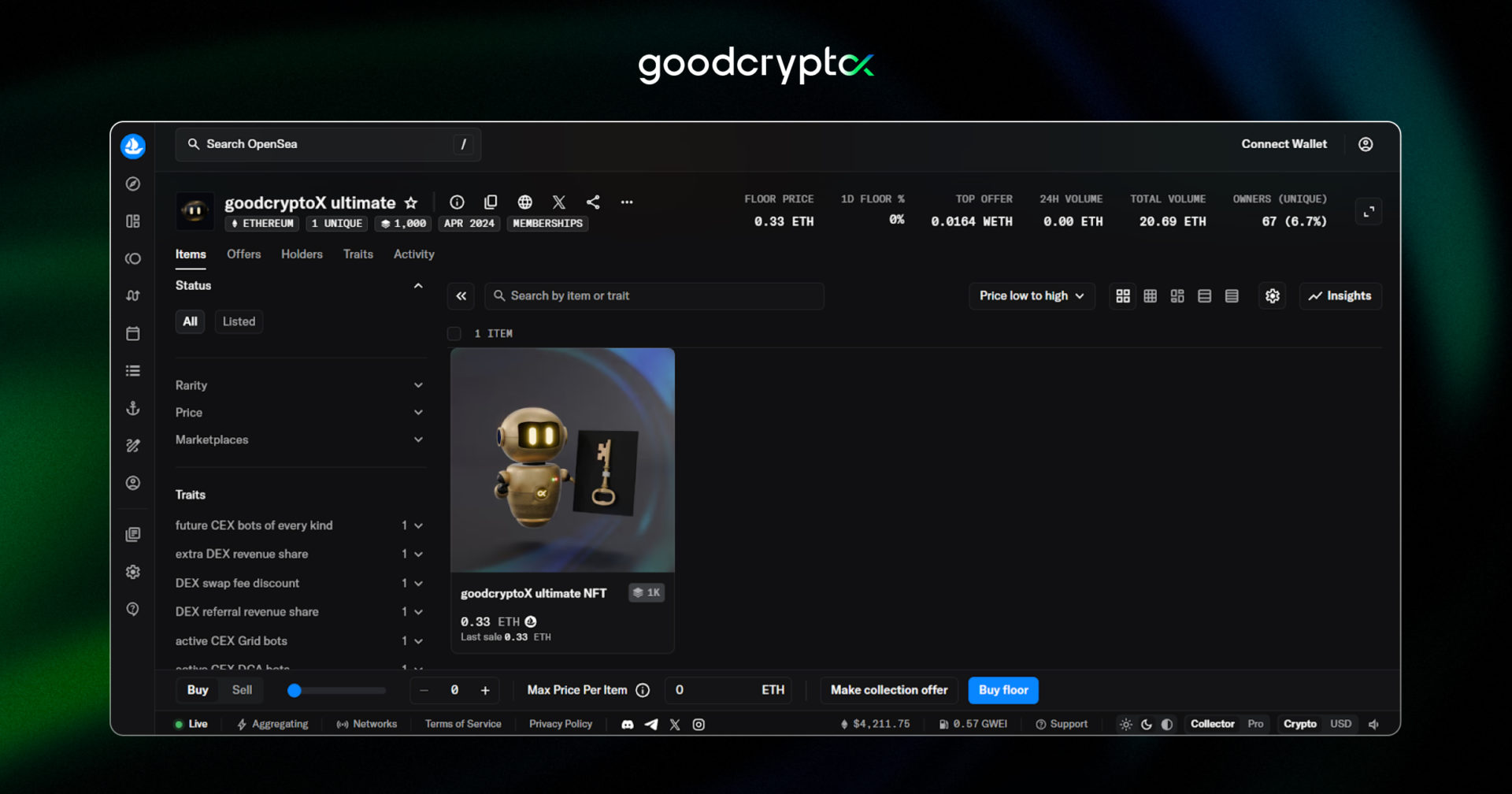
Task: Open the collection info icon
Action: point(457,202)
